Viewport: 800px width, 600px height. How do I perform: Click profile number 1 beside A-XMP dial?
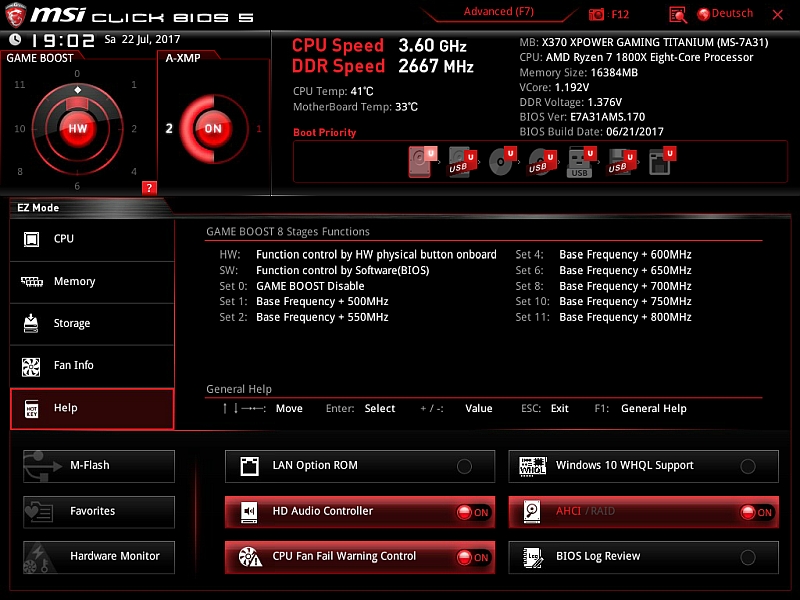[x=259, y=129]
